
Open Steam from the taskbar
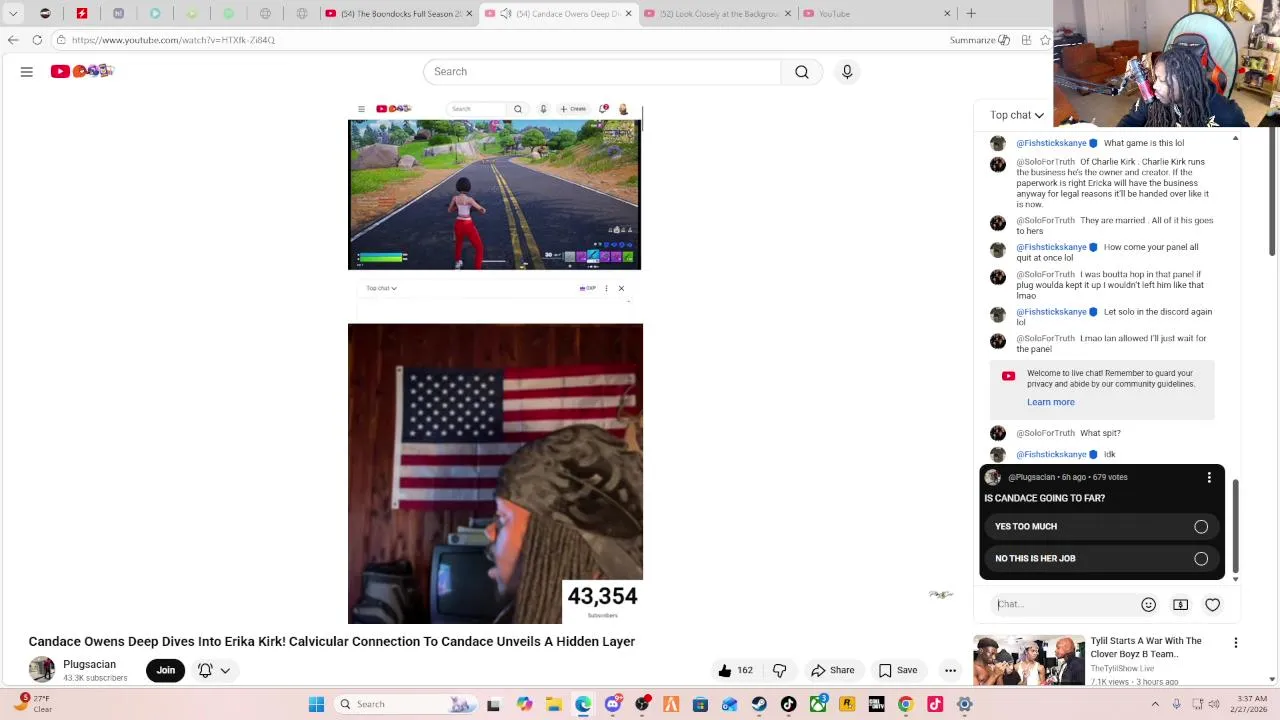coord(759,704)
